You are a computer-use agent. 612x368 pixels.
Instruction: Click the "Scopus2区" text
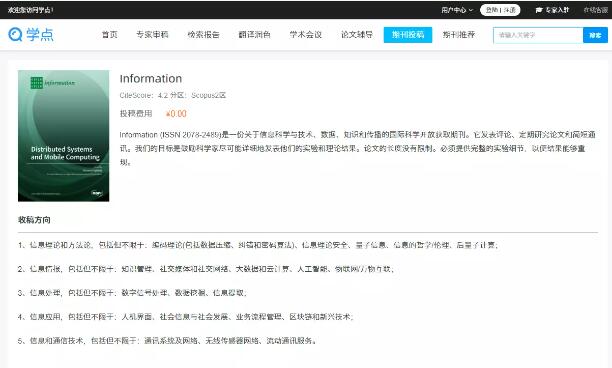(208, 95)
